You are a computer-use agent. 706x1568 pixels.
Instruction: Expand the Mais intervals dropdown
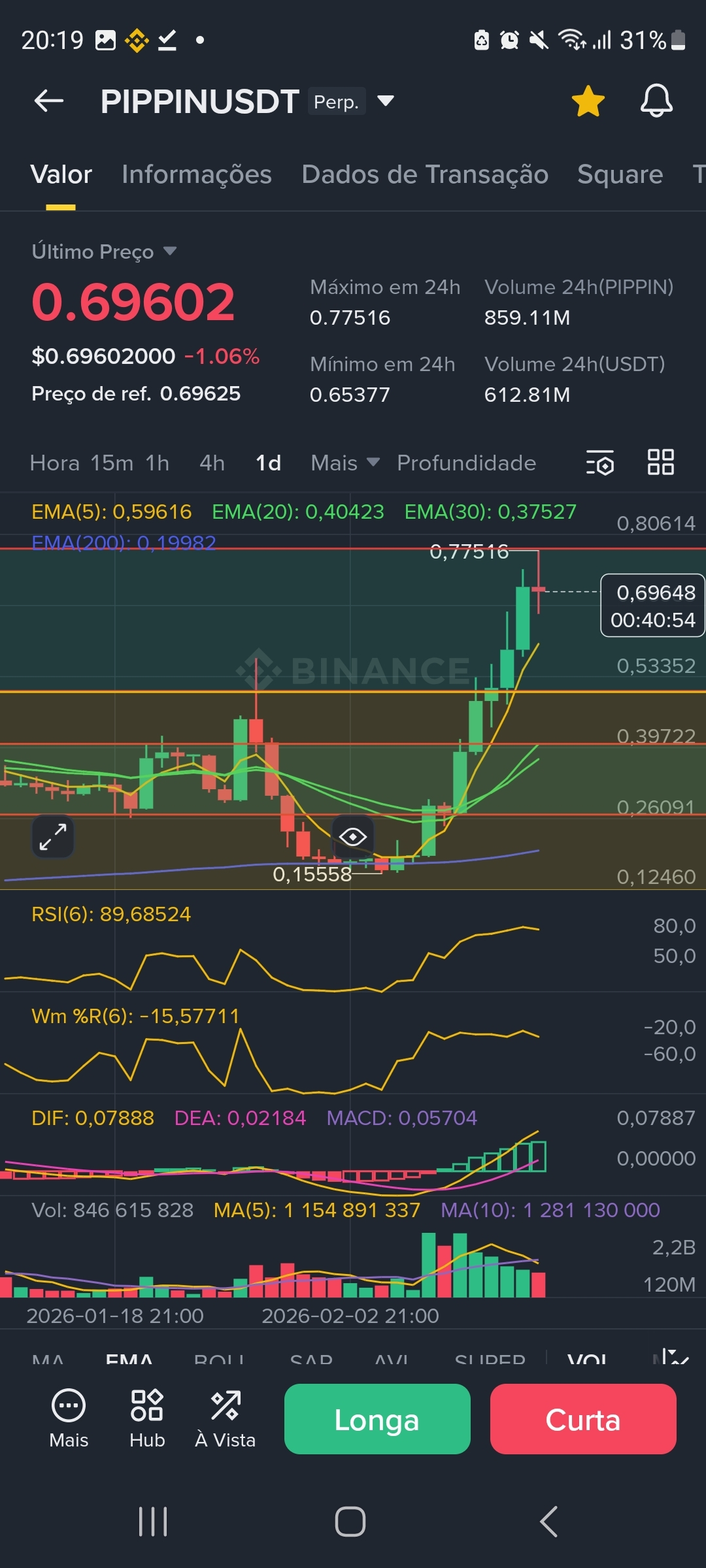[345, 463]
